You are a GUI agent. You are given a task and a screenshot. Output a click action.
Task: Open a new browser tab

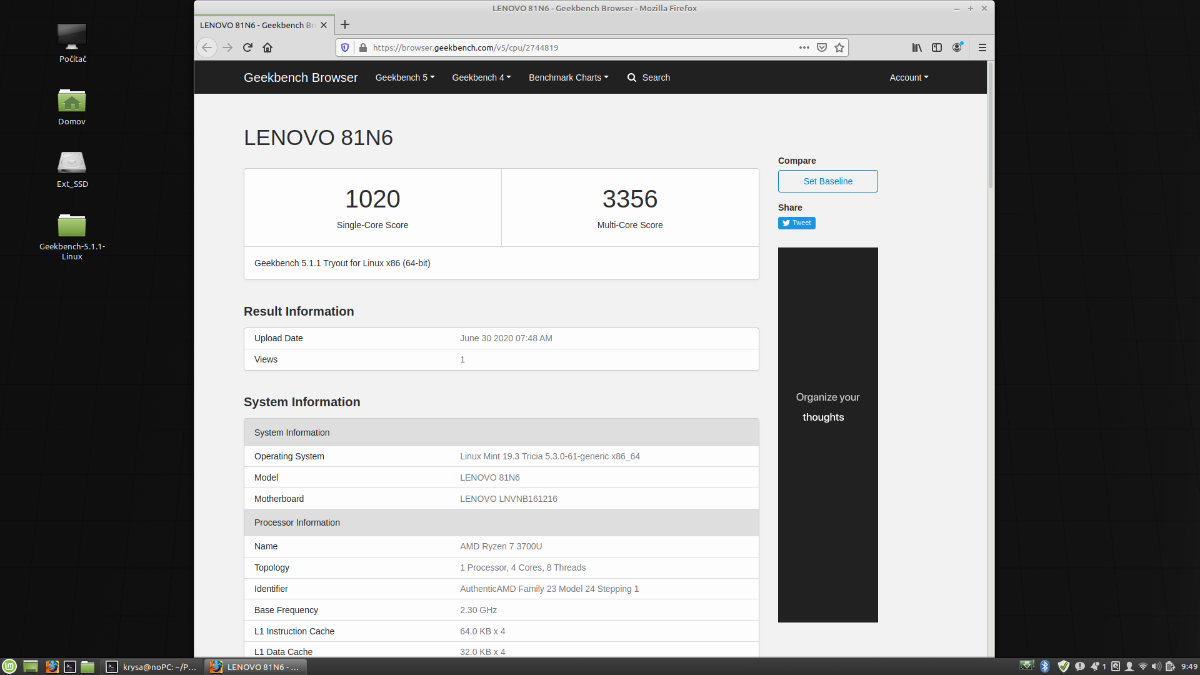point(345,24)
